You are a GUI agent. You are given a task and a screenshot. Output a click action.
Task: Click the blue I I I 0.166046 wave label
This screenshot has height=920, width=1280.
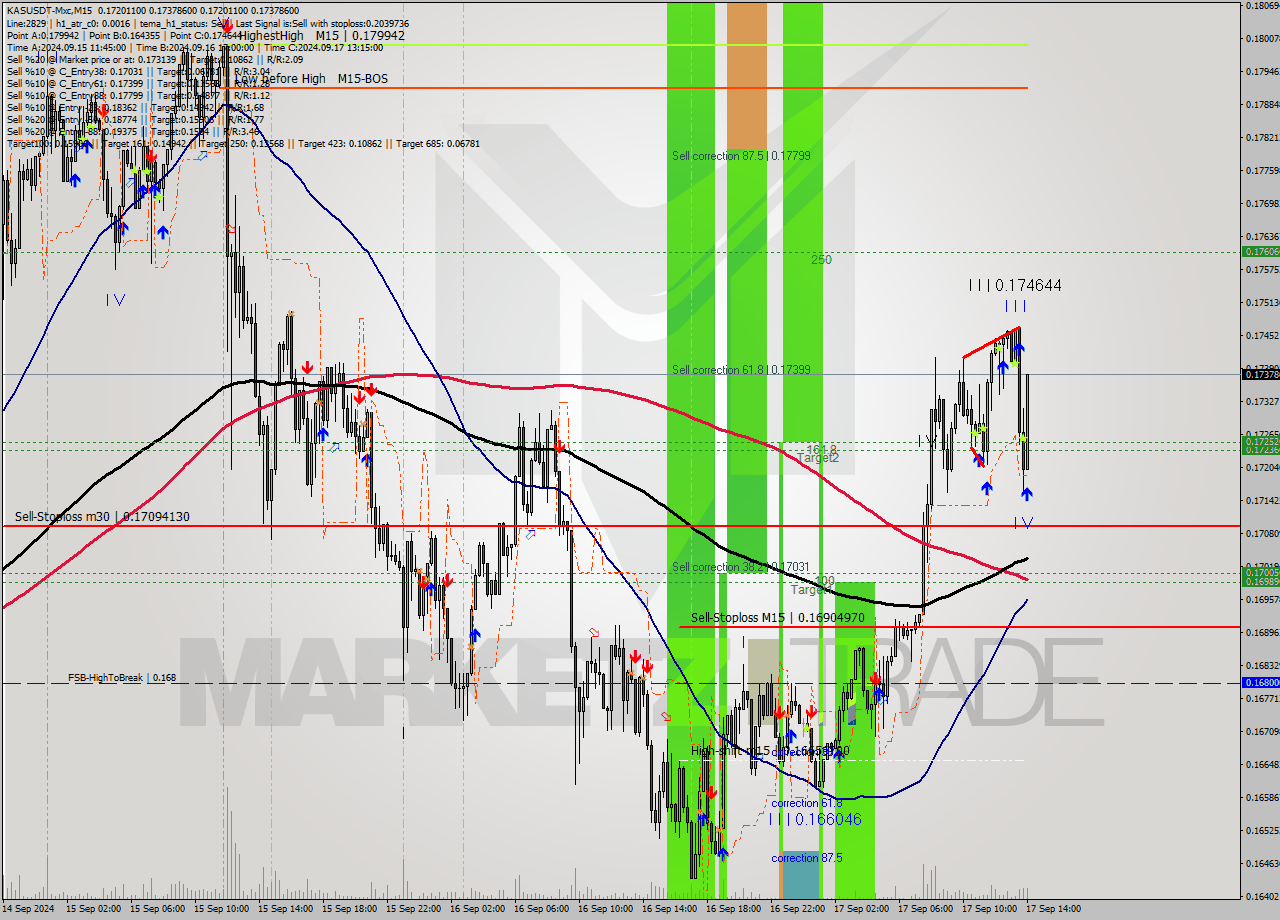(x=815, y=819)
